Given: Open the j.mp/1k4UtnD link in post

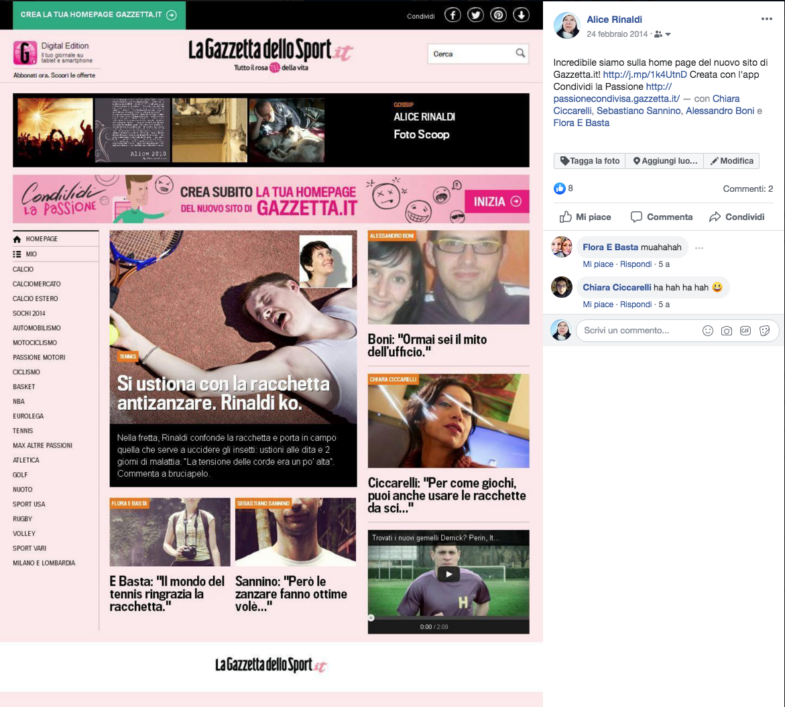Looking at the screenshot, I should (645, 75).
